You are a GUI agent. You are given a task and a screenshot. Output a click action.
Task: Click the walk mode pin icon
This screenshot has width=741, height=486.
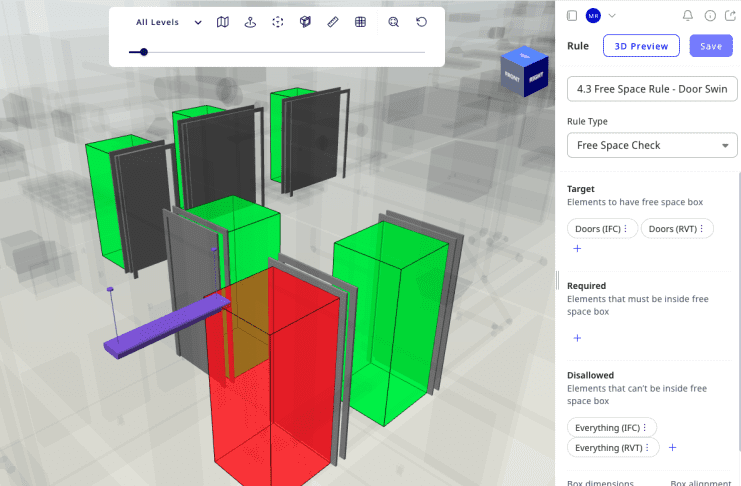(250, 22)
